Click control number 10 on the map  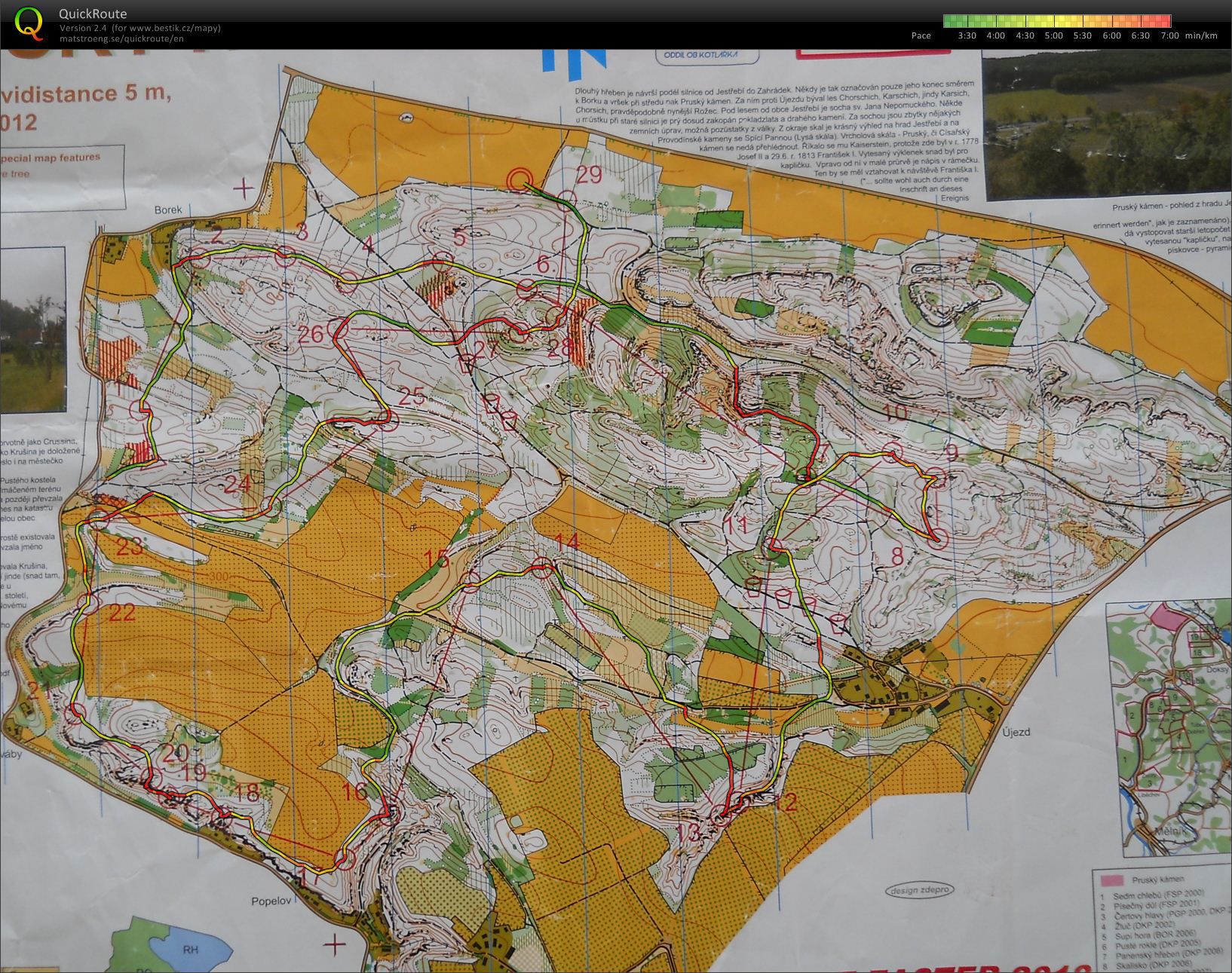tap(894, 412)
